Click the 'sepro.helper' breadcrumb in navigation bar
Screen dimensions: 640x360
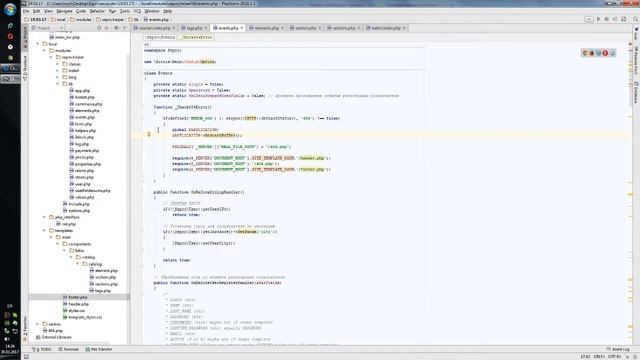coord(110,20)
